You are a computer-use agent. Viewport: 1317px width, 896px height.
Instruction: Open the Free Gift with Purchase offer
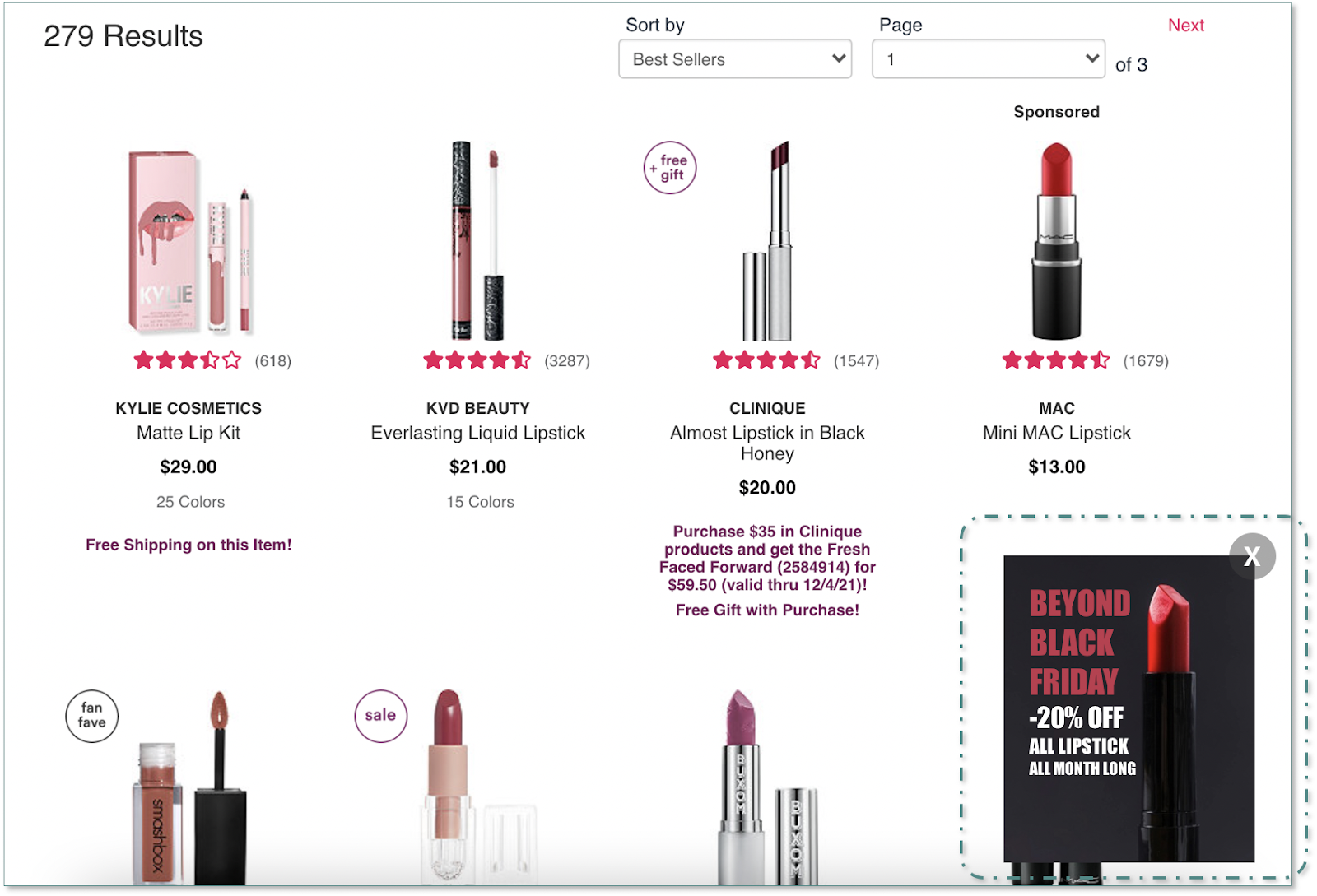pyautogui.click(x=767, y=610)
